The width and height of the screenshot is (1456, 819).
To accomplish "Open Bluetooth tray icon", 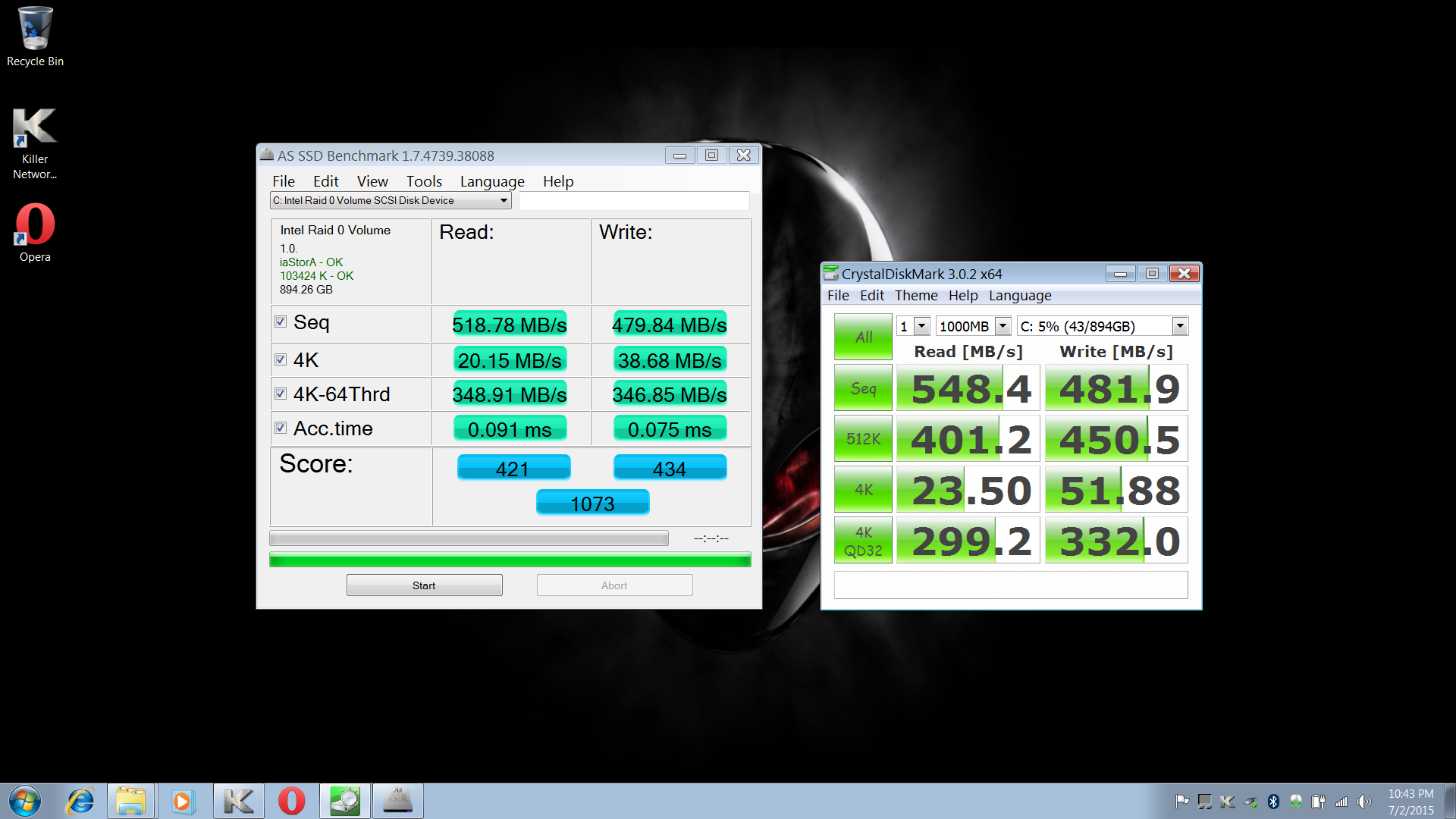I will [1273, 802].
